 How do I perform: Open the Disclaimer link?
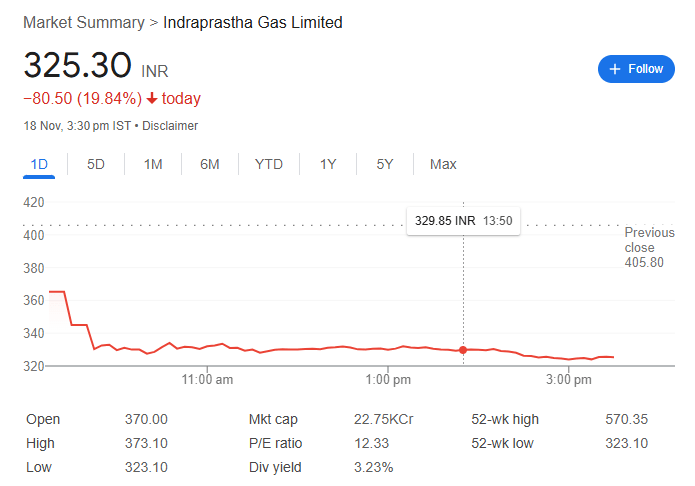(x=170, y=126)
